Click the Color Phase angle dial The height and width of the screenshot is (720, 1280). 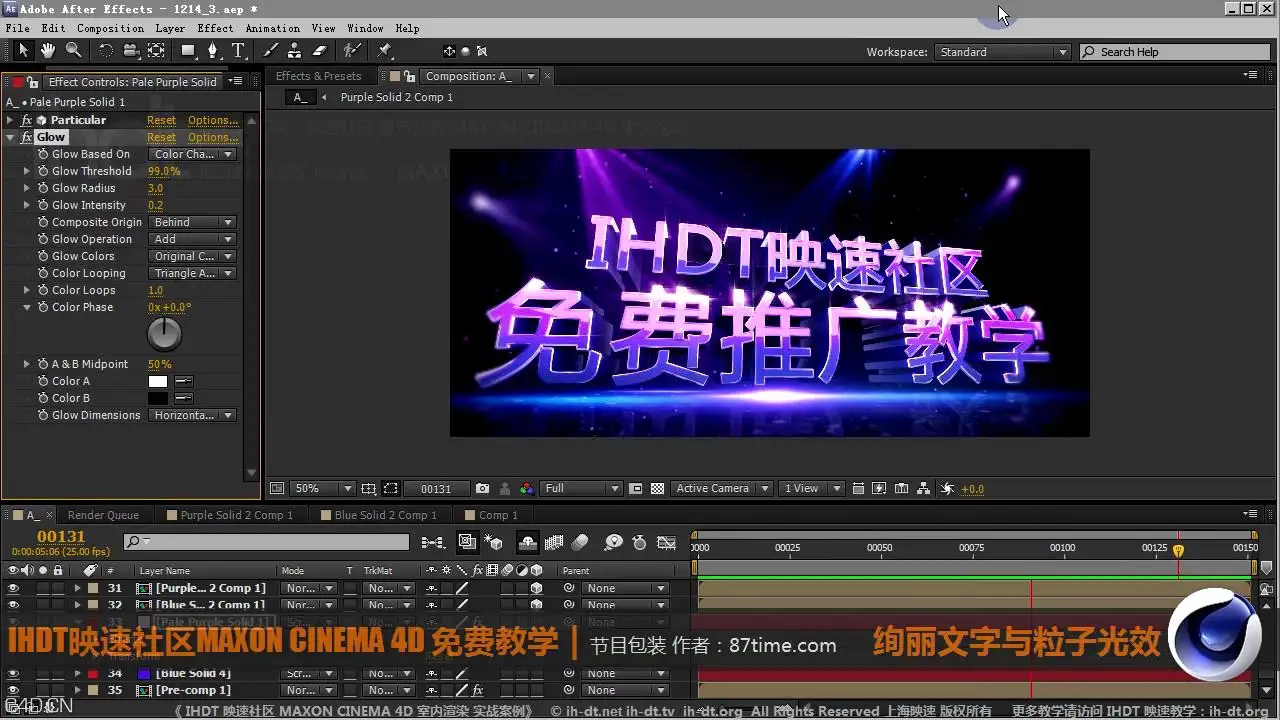coord(165,334)
